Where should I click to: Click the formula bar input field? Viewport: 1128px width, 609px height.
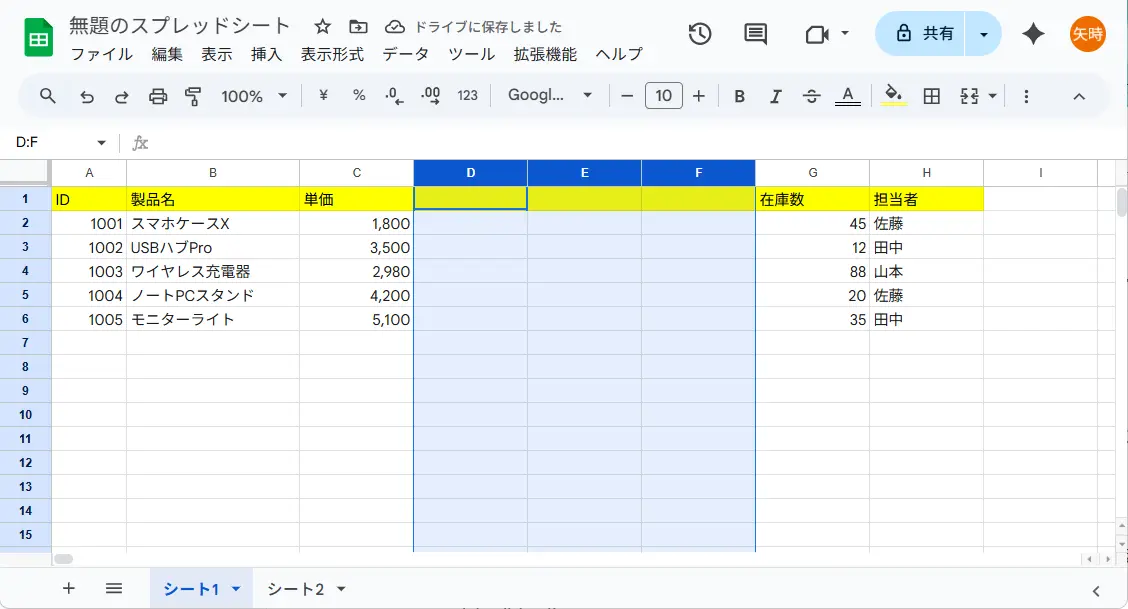600,143
